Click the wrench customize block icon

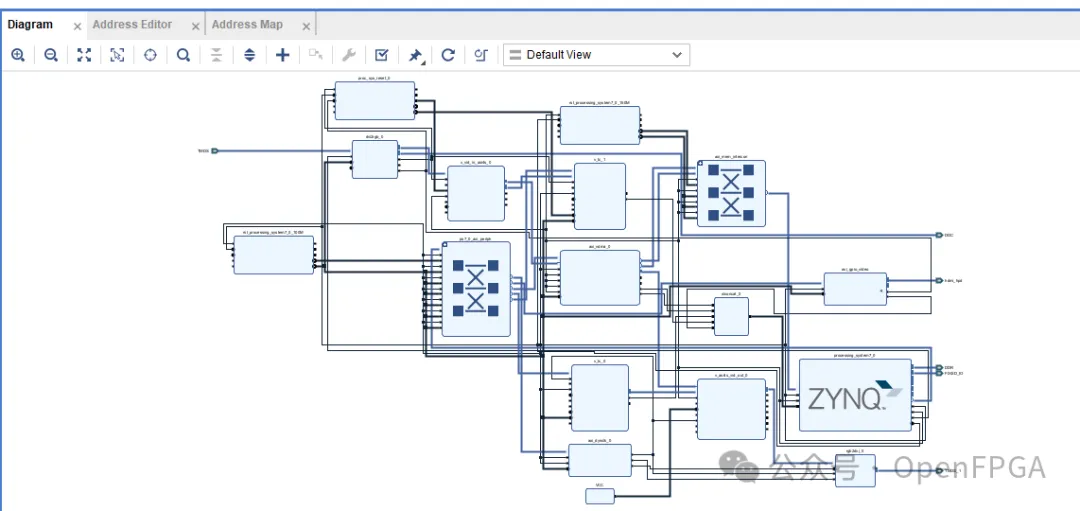349,55
